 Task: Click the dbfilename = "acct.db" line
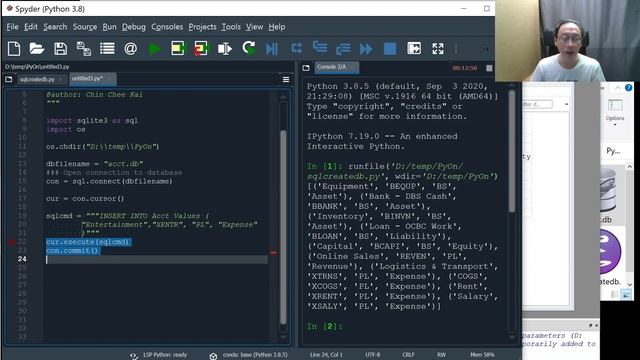tap(94, 164)
